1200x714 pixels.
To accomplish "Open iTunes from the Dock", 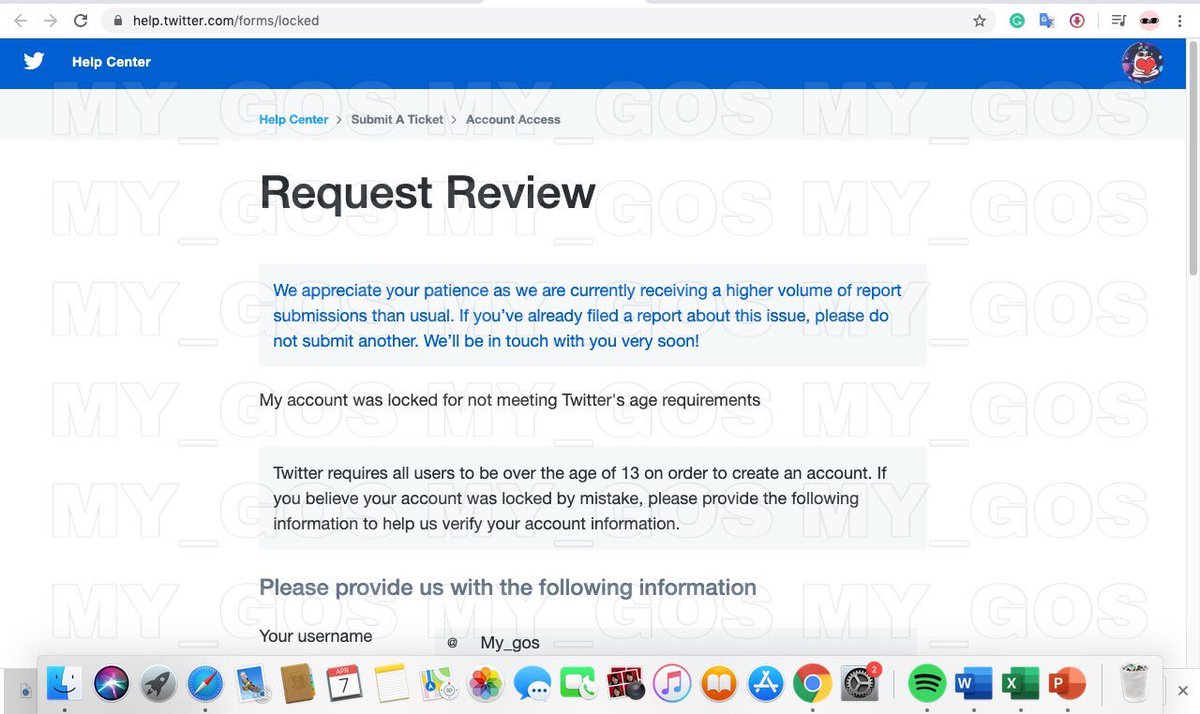I will point(672,684).
